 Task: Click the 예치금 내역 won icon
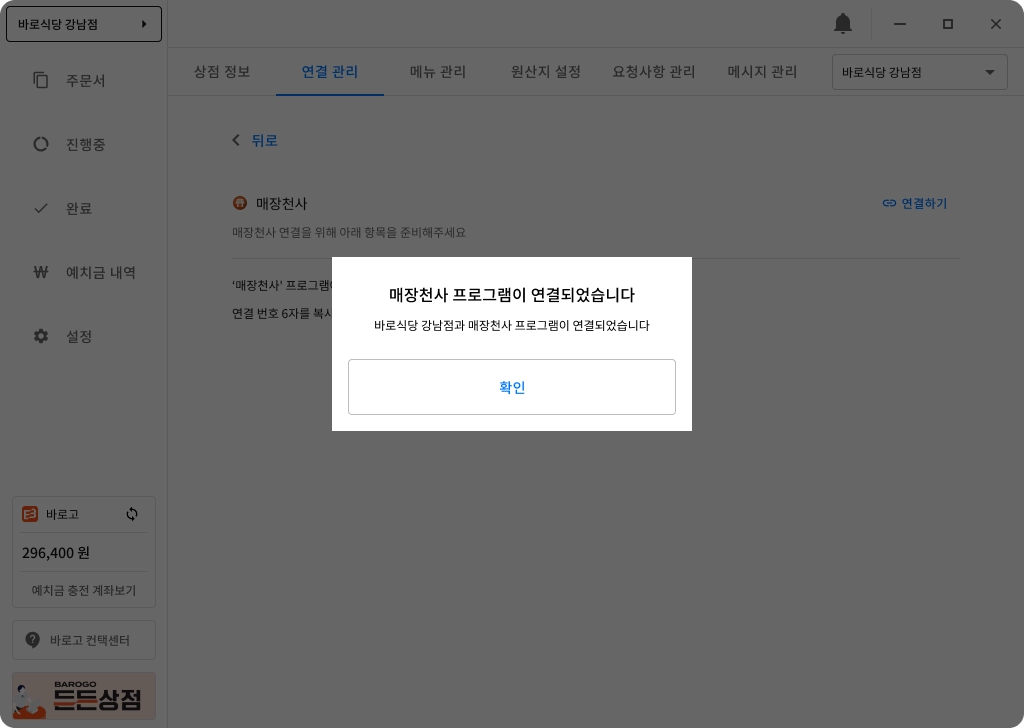(40, 272)
